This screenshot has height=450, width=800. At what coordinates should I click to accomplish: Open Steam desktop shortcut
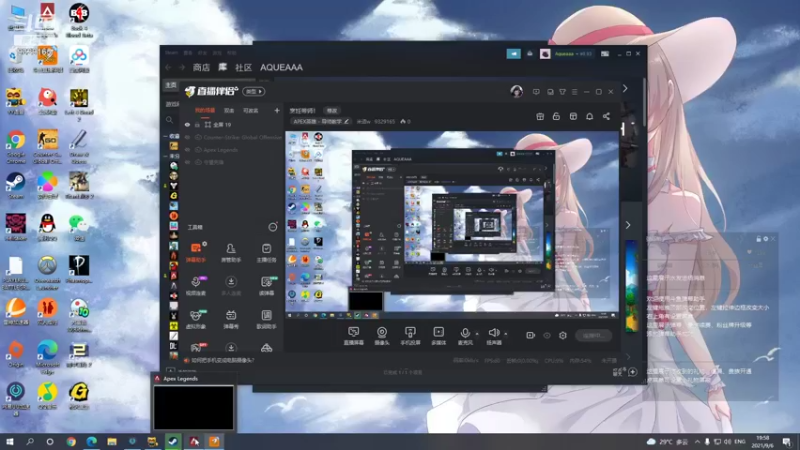[16, 185]
